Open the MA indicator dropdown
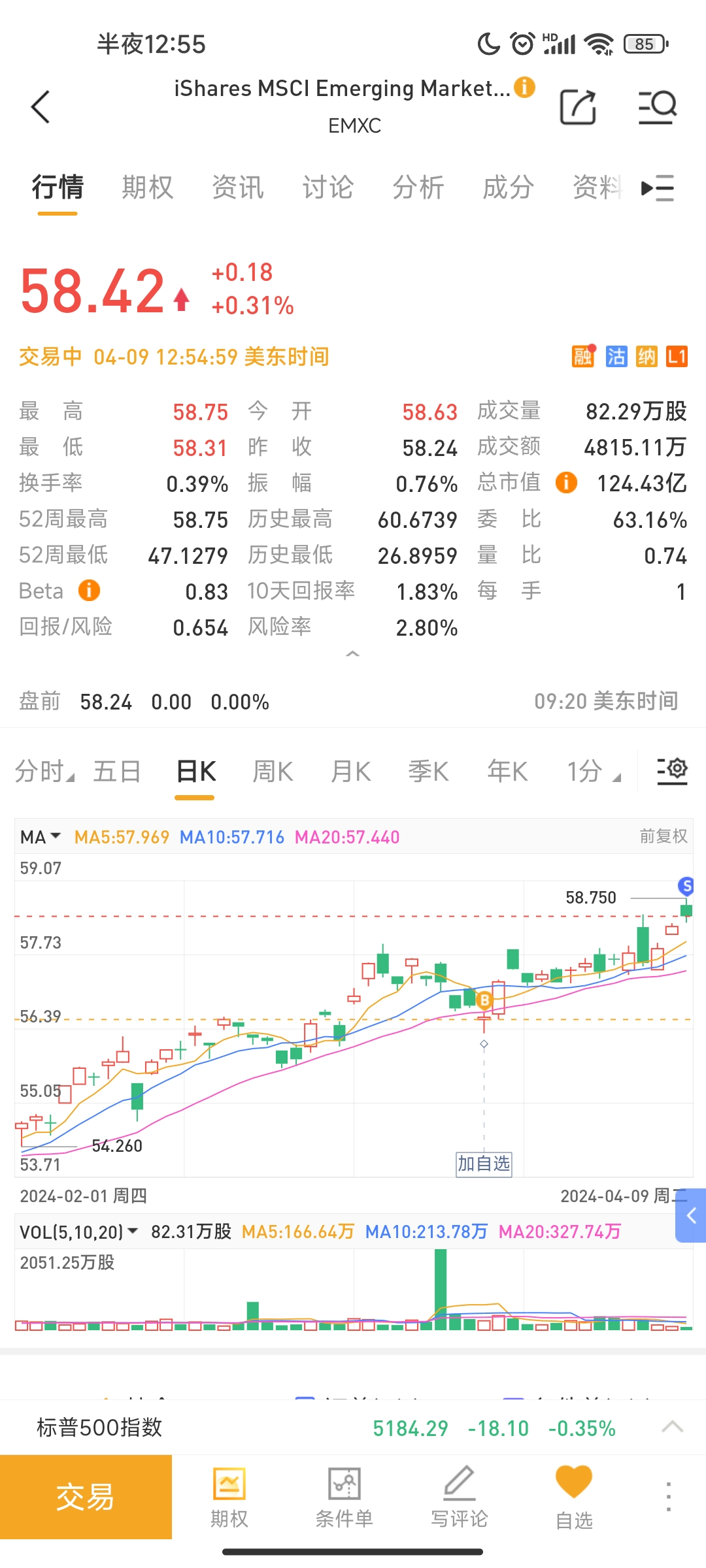Viewport: 706px width, 1568px height. pos(41,837)
